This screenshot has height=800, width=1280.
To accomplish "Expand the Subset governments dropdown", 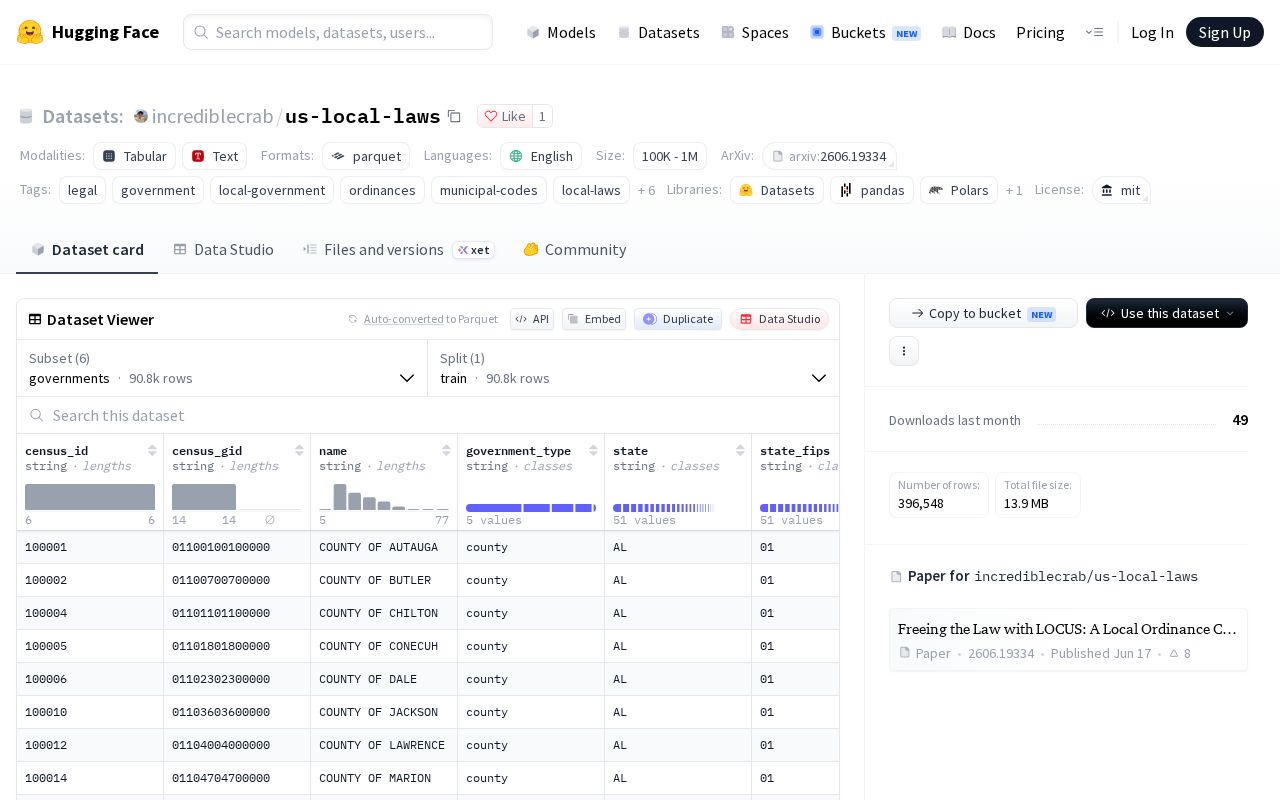I will click(222, 368).
